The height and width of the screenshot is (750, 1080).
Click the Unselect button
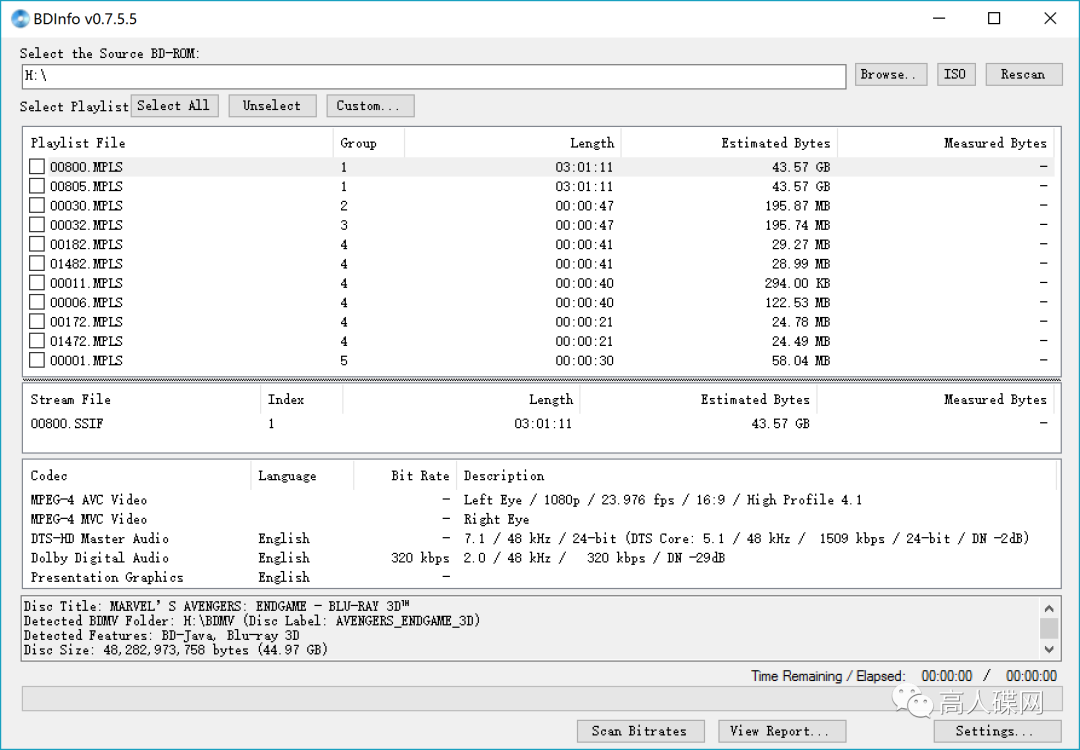[272, 105]
